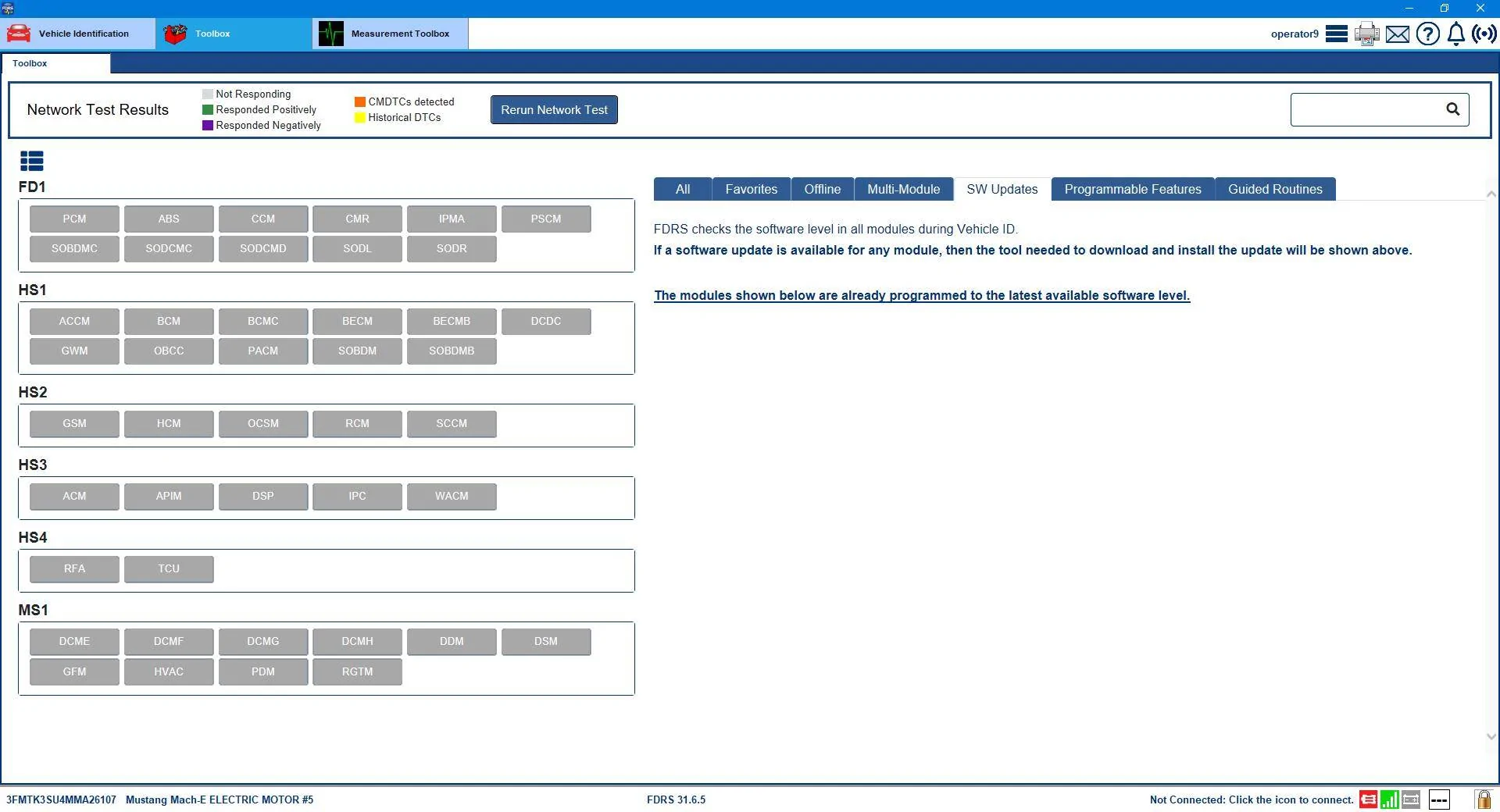Click the Responded Positively green swatch
The height and width of the screenshot is (812, 1500).
(208, 109)
